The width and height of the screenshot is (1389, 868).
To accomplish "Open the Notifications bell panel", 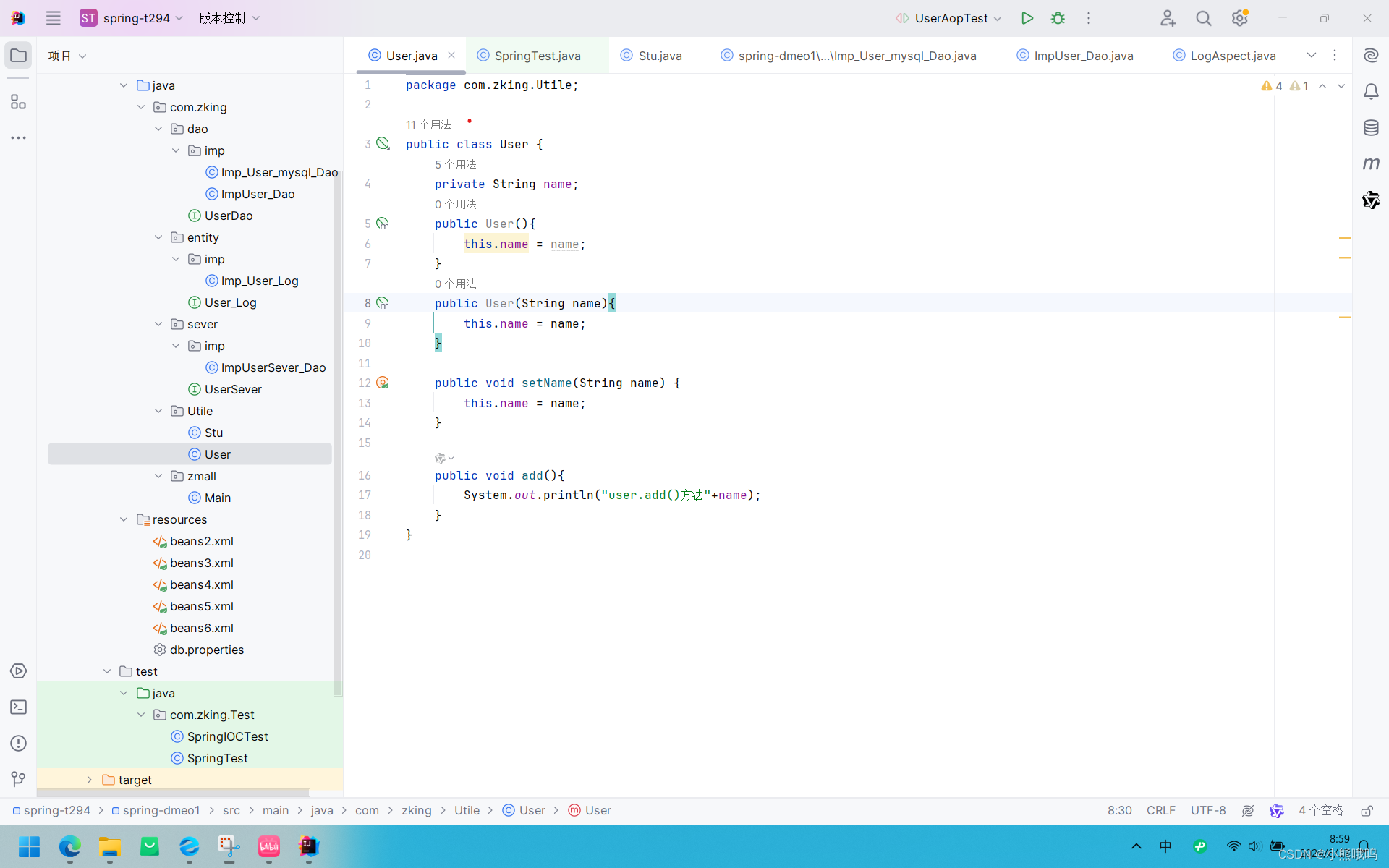I will (x=1370, y=92).
